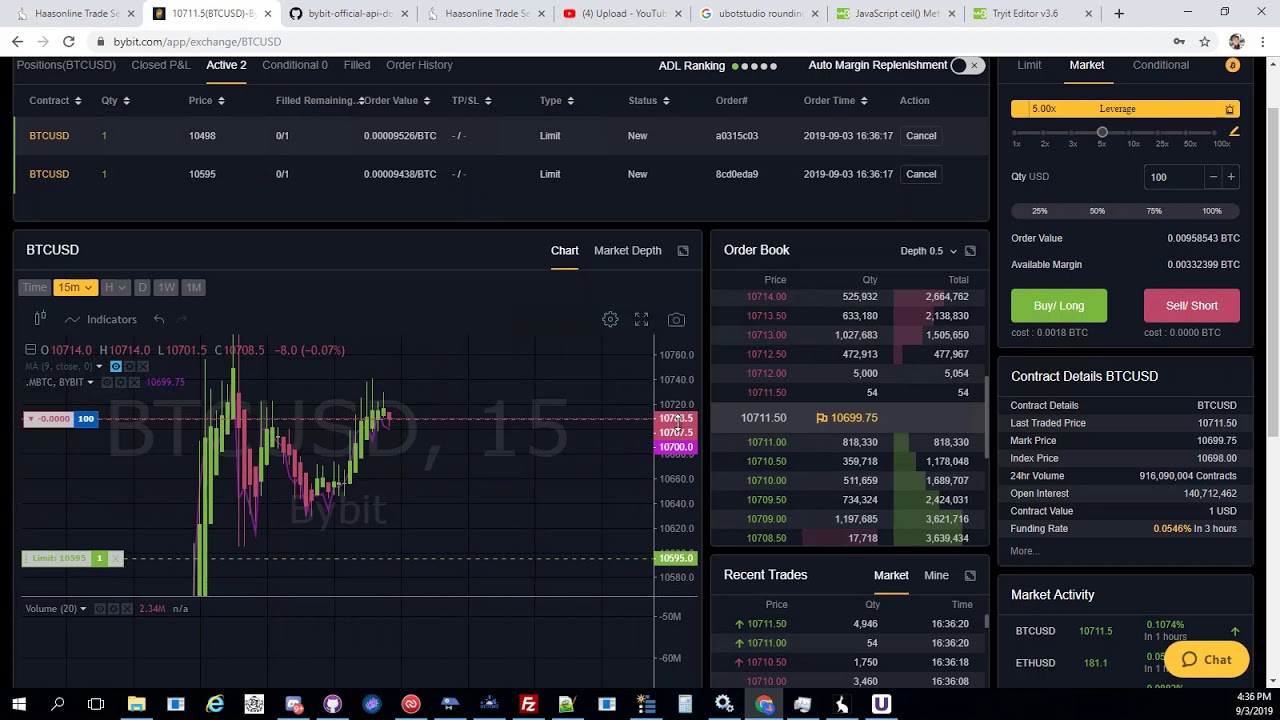1280x720 pixels.
Task: Take a chart snapshot camera icon
Action: tap(676, 319)
